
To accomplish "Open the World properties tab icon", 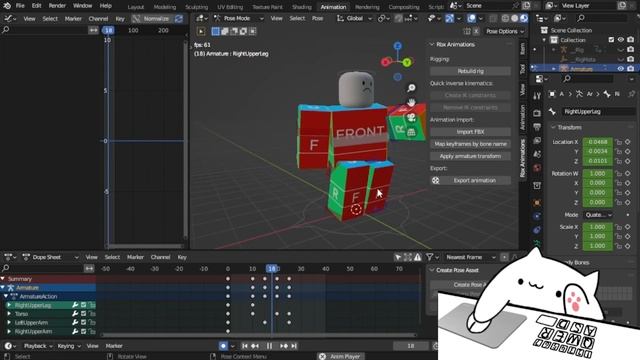I will (537, 168).
